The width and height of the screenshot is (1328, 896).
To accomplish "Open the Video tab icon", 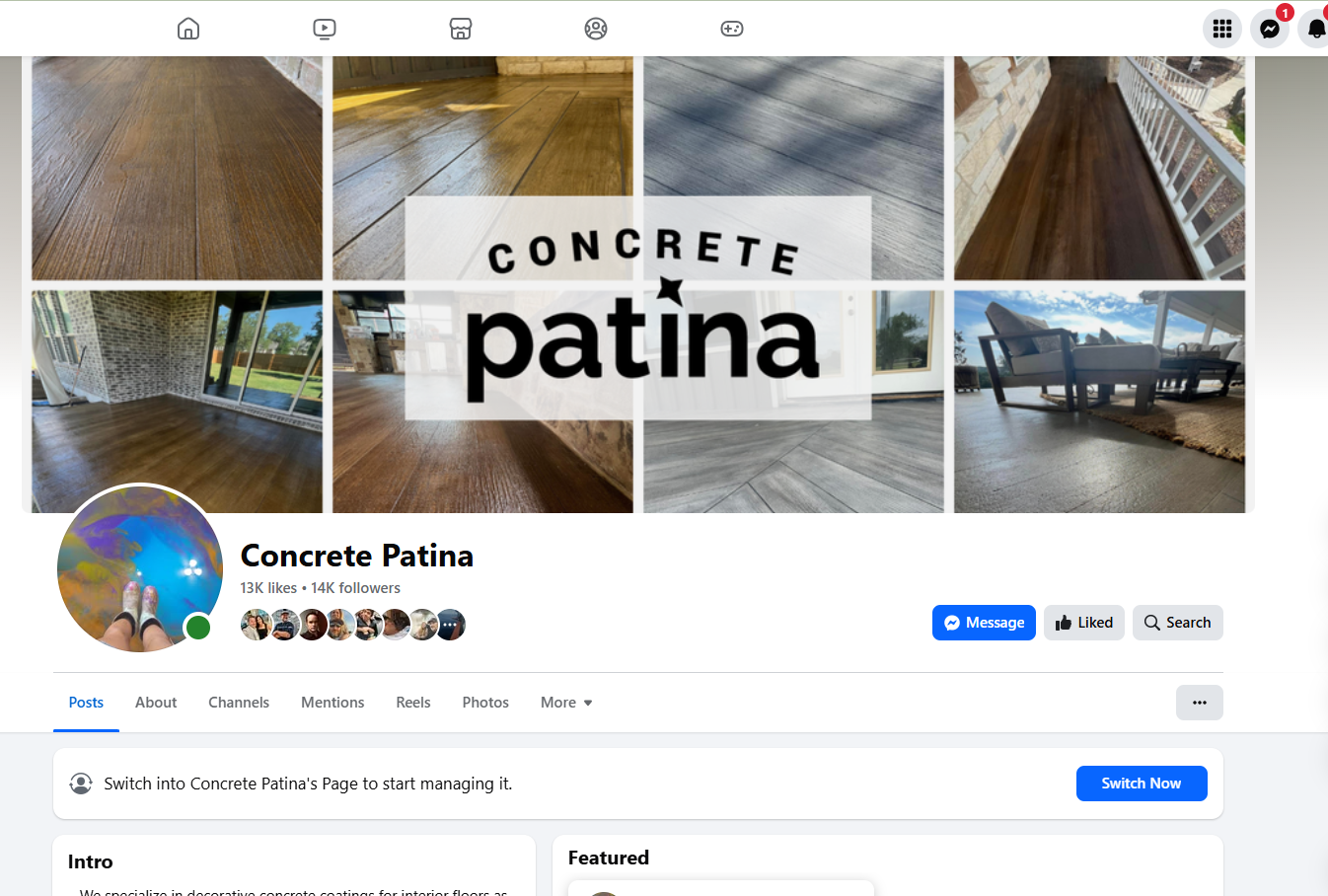I will coord(325,29).
